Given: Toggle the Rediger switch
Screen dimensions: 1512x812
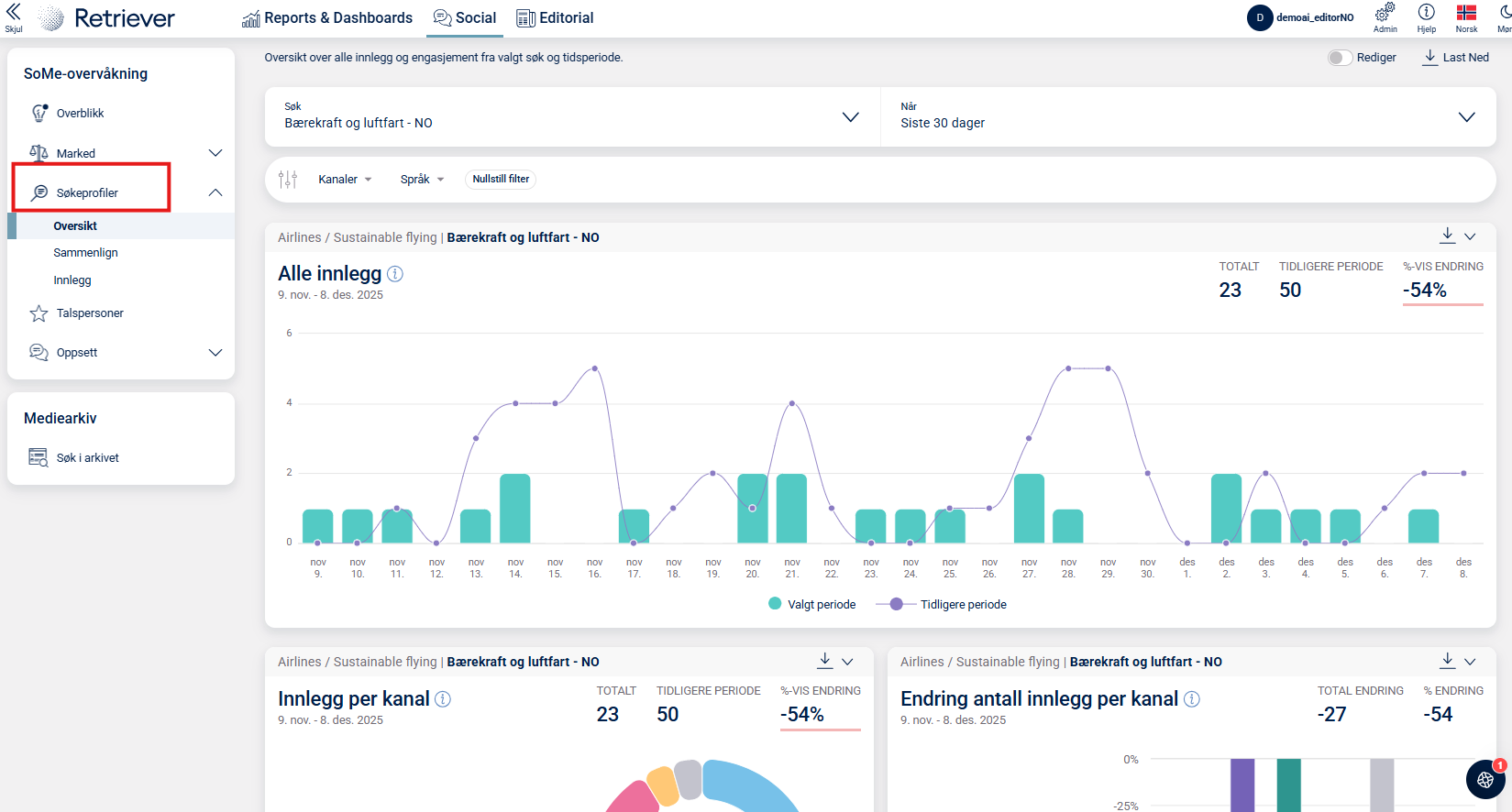Looking at the screenshot, I should (1340, 58).
